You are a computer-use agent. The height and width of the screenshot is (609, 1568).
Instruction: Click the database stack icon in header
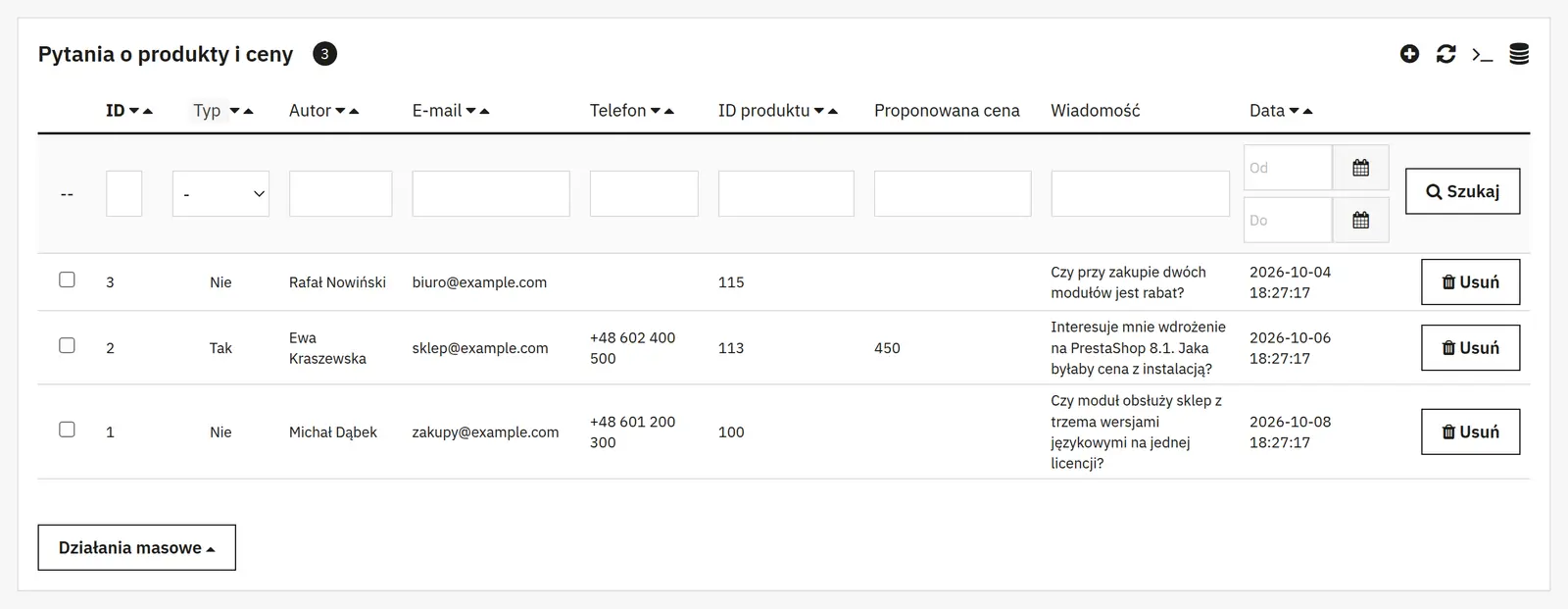[x=1519, y=54]
